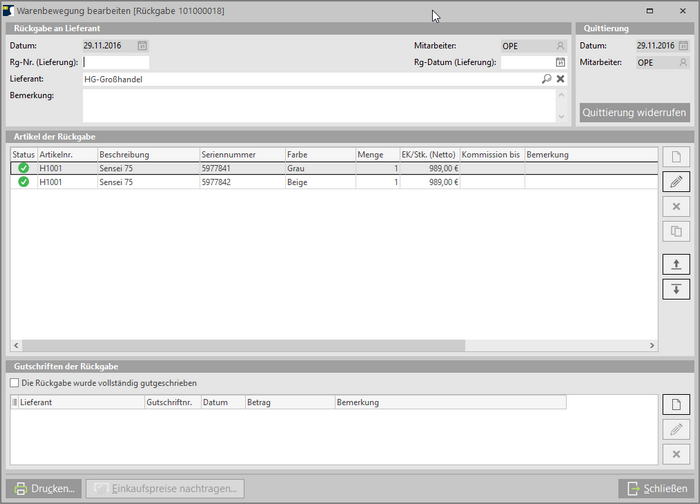Click the Schließen button
Screen dimensions: 700x504
point(655,489)
